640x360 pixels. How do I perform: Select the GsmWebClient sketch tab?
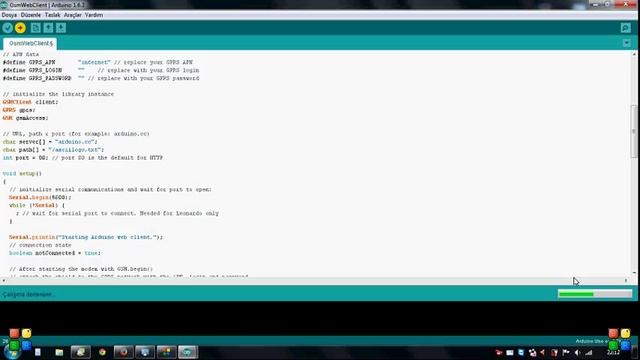(x=30, y=43)
